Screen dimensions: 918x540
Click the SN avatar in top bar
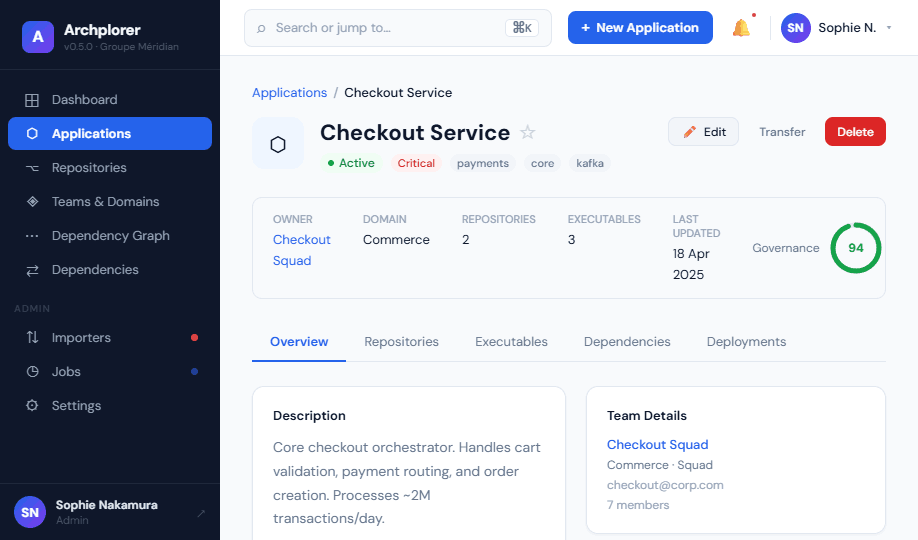pos(796,28)
